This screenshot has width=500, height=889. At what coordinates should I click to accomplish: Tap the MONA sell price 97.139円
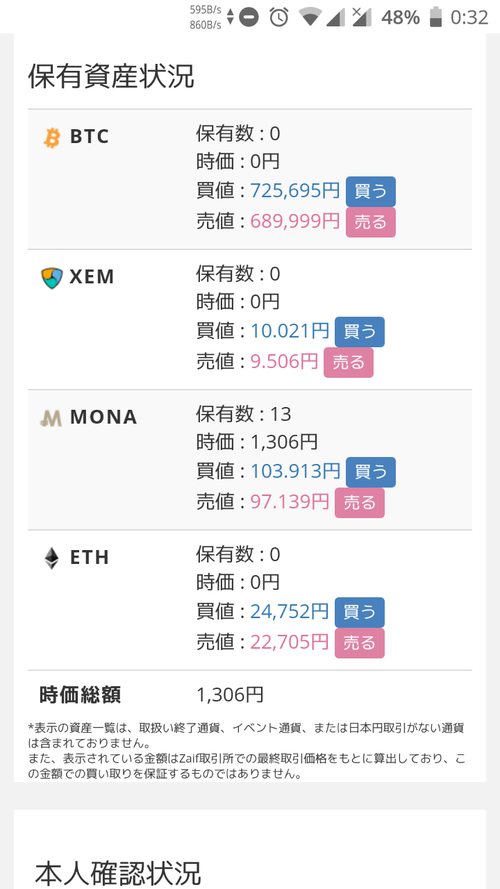point(290,502)
